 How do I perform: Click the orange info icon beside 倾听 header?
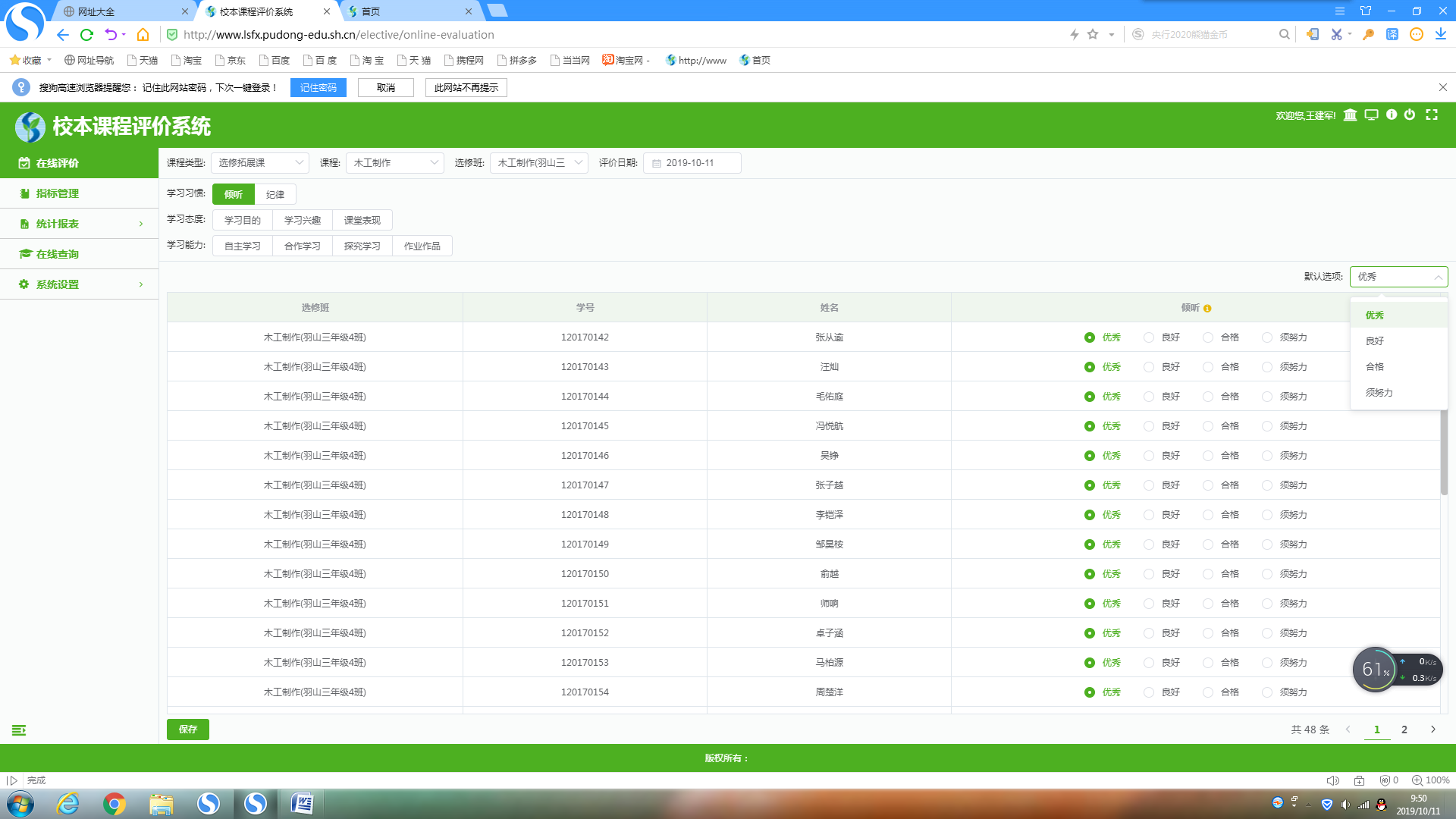pos(1207,309)
